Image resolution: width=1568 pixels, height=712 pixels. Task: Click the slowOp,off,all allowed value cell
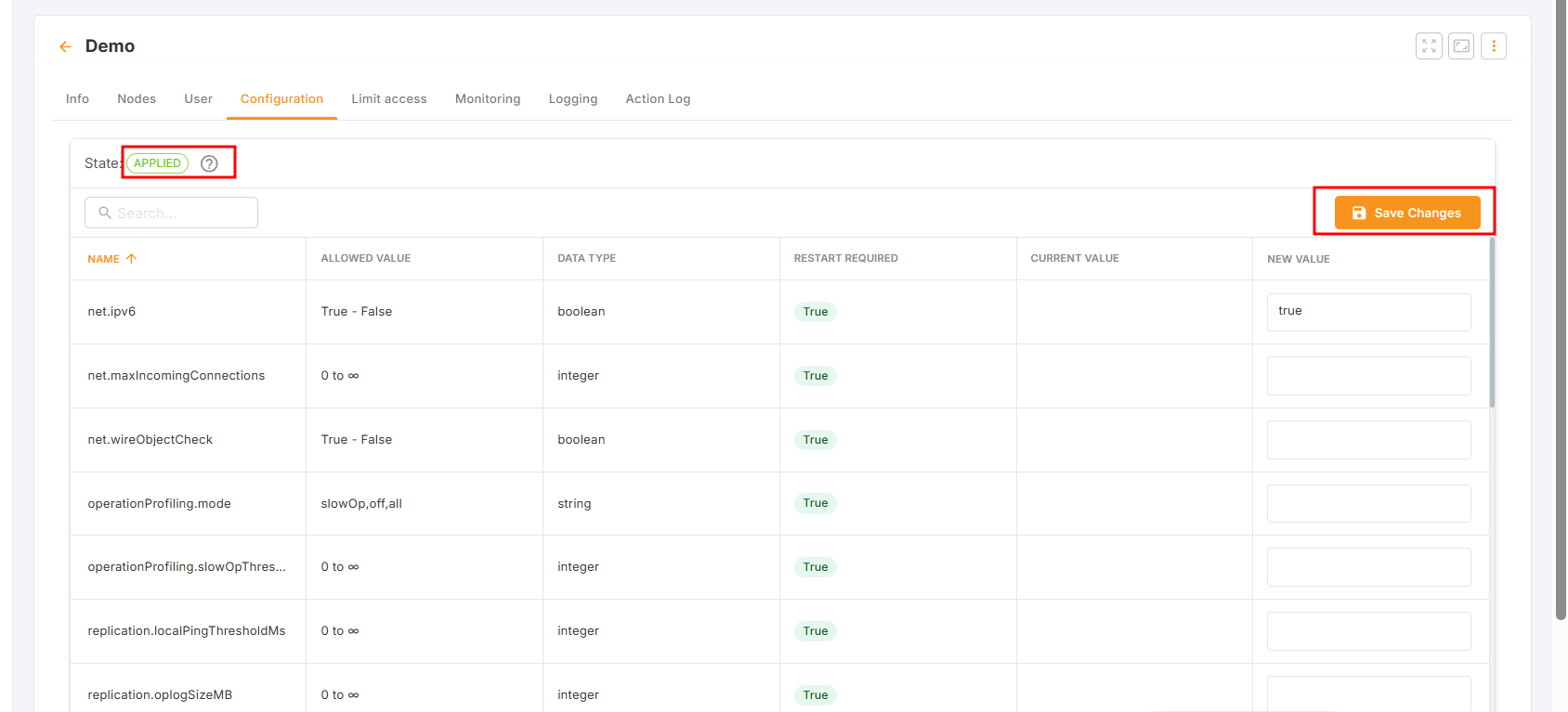click(x=361, y=504)
